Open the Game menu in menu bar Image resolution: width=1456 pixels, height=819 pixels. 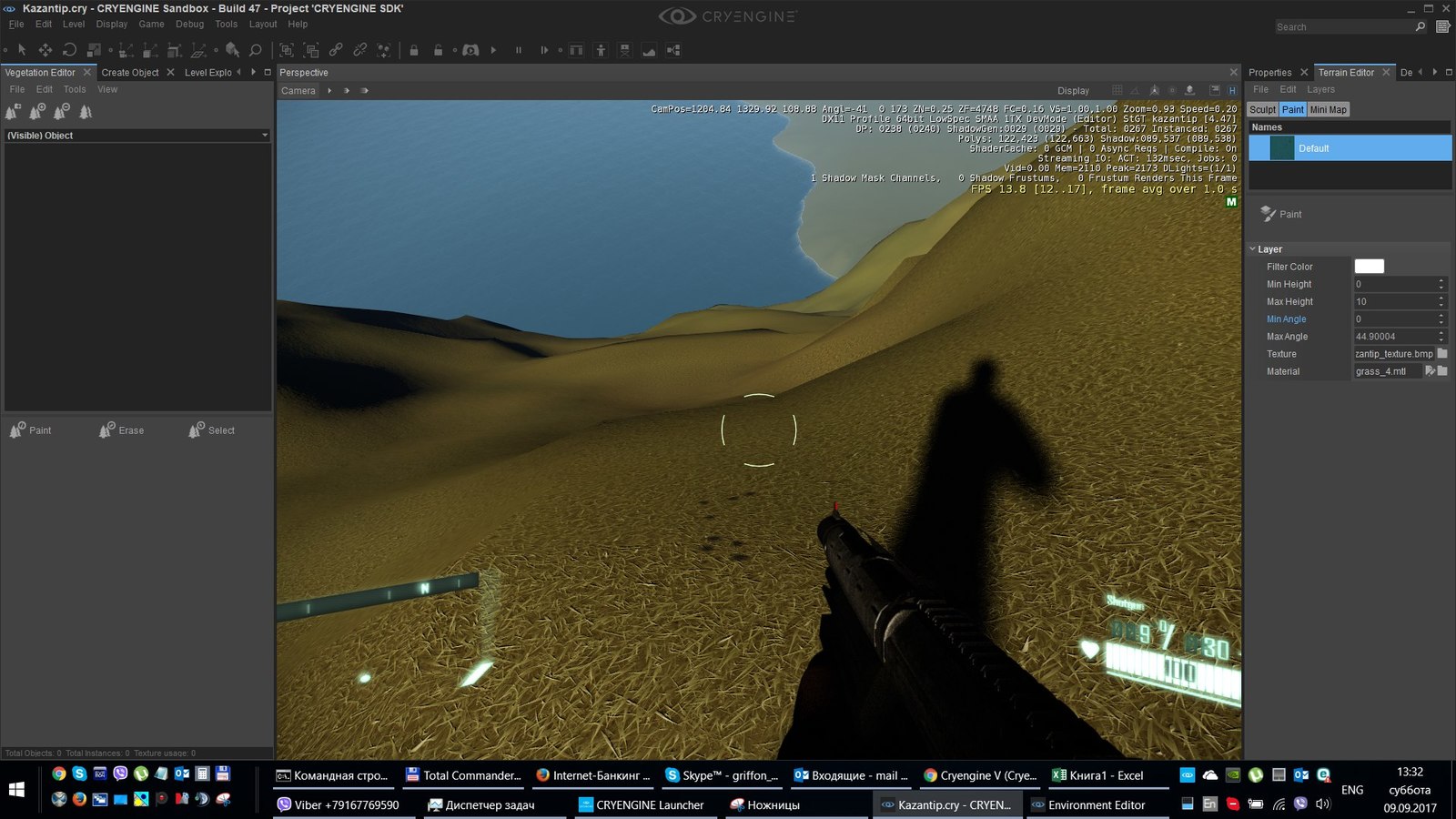click(151, 24)
